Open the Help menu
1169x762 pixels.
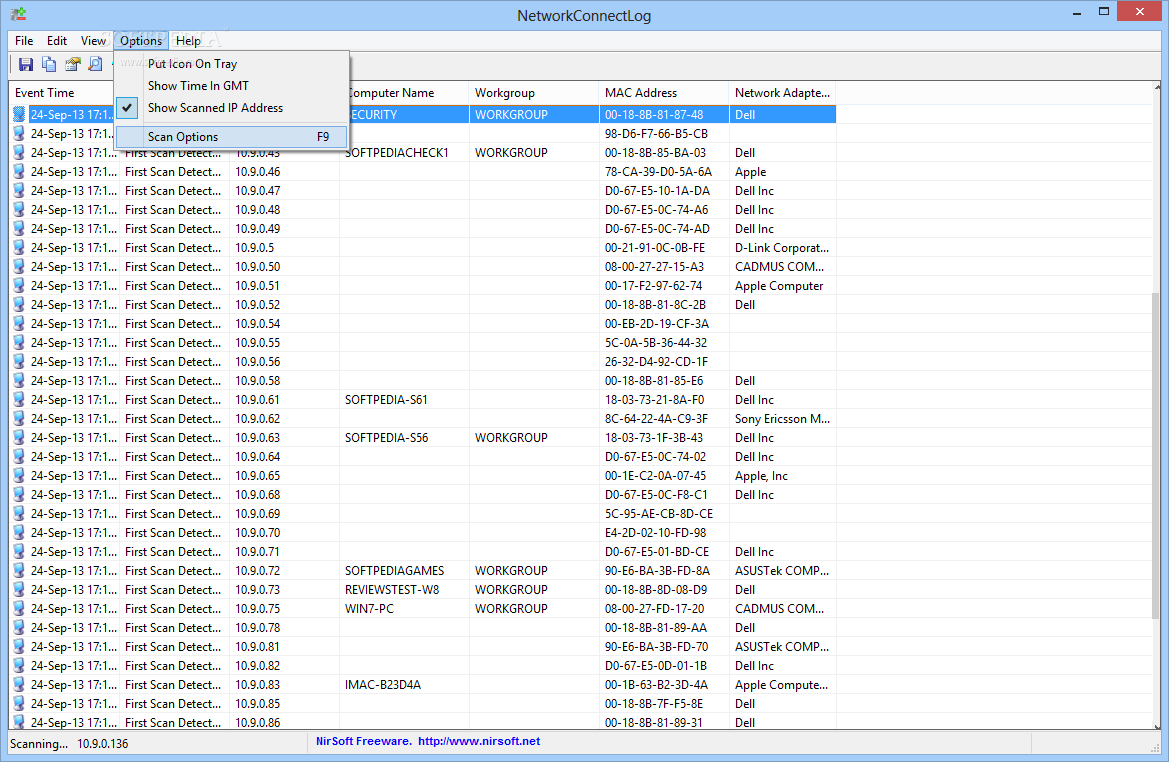[x=188, y=41]
